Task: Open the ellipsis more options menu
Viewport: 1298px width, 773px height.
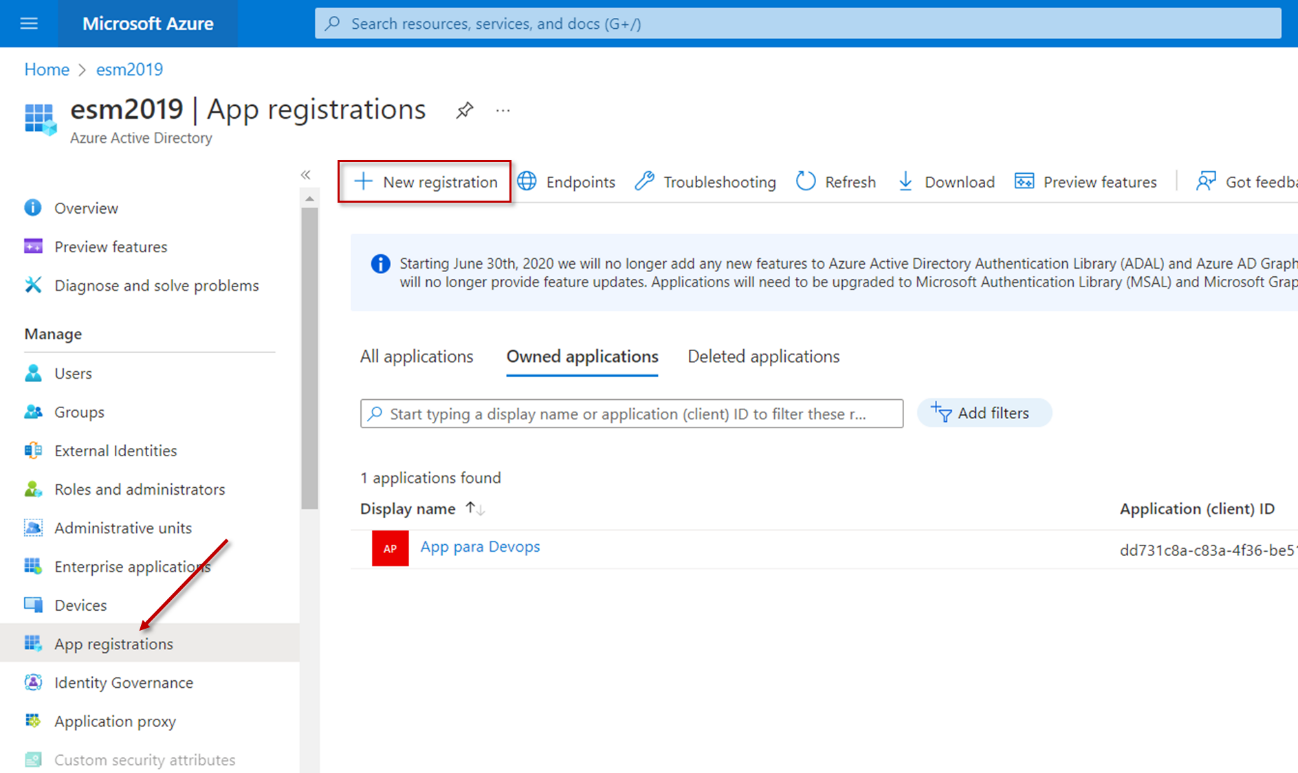Action: click(x=503, y=110)
